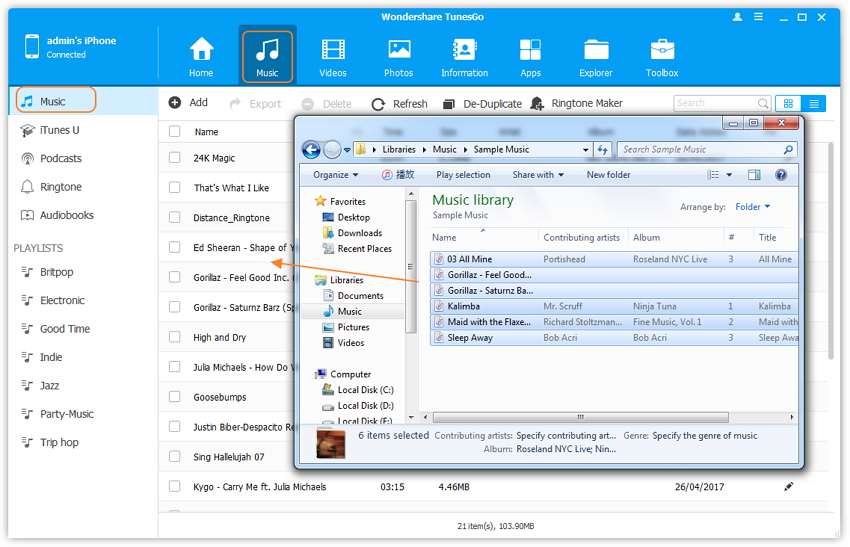Viewport: 850px width, 547px height.
Task: Go to the Apps section icon
Action: click(530, 52)
